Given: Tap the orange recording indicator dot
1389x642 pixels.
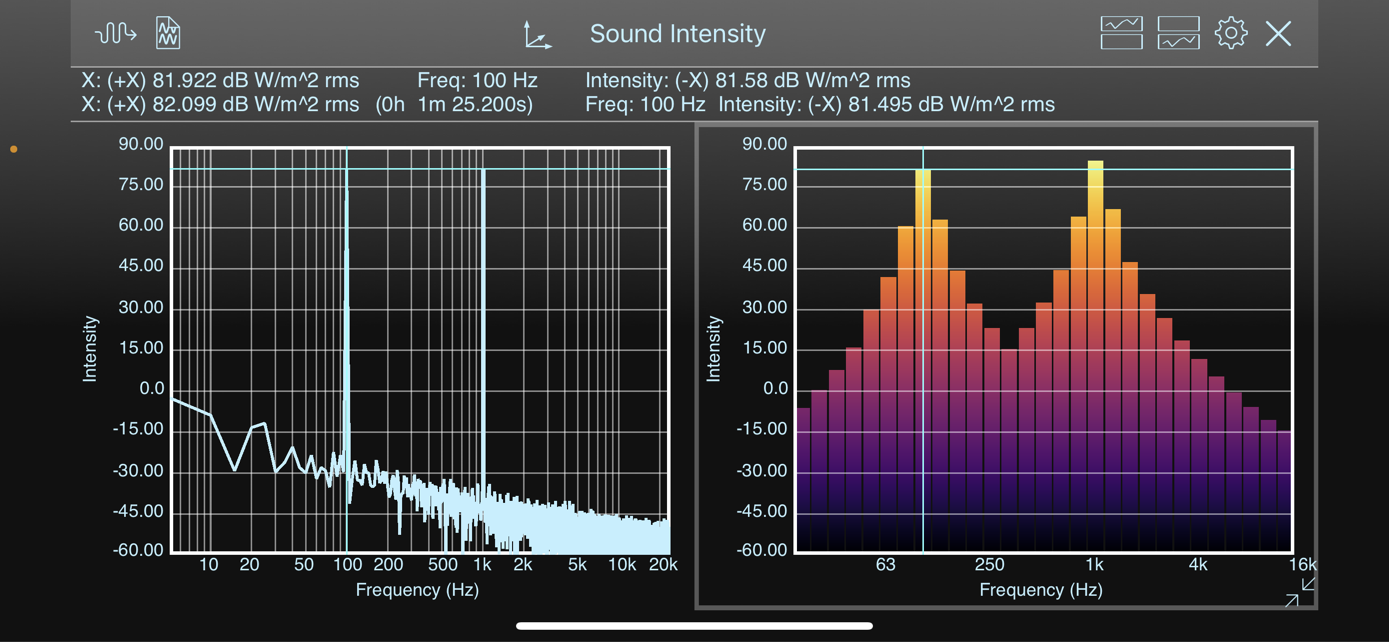Looking at the screenshot, I should click(13, 148).
